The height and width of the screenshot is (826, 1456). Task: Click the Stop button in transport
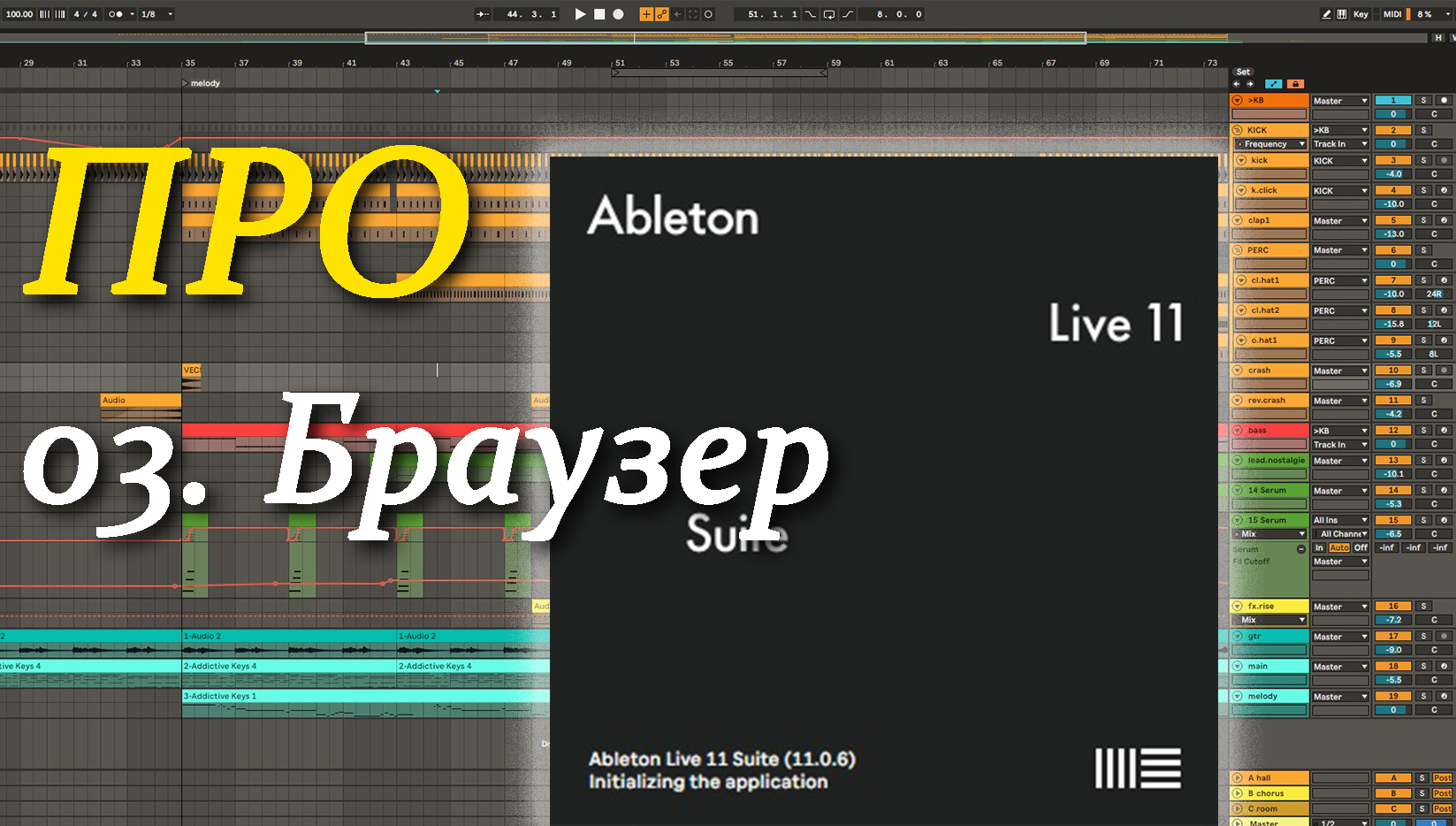point(599,14)
